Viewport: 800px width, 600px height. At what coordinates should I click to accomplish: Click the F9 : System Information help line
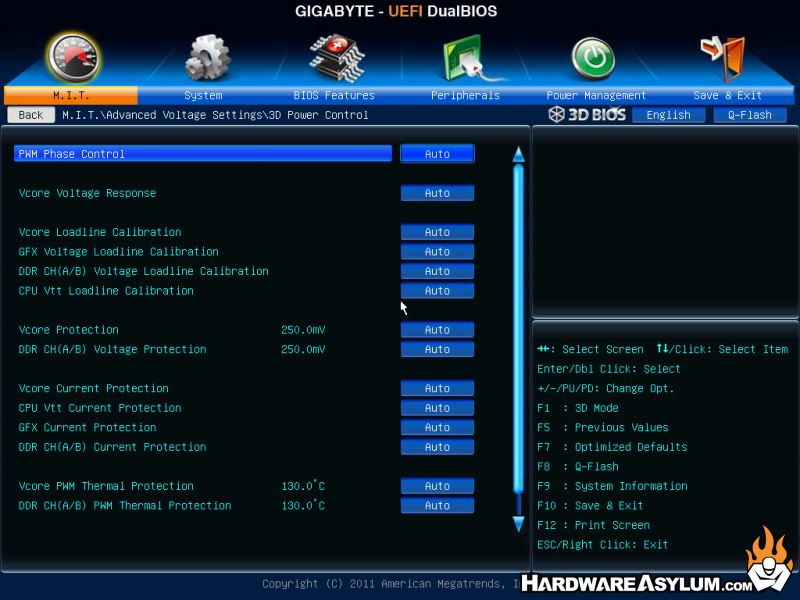coord(612,486)
